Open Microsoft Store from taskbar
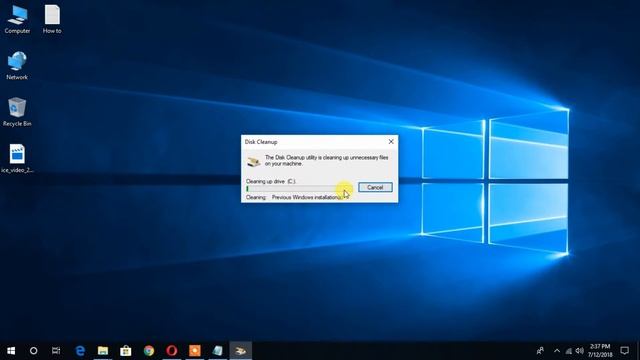 click(126, 351)
